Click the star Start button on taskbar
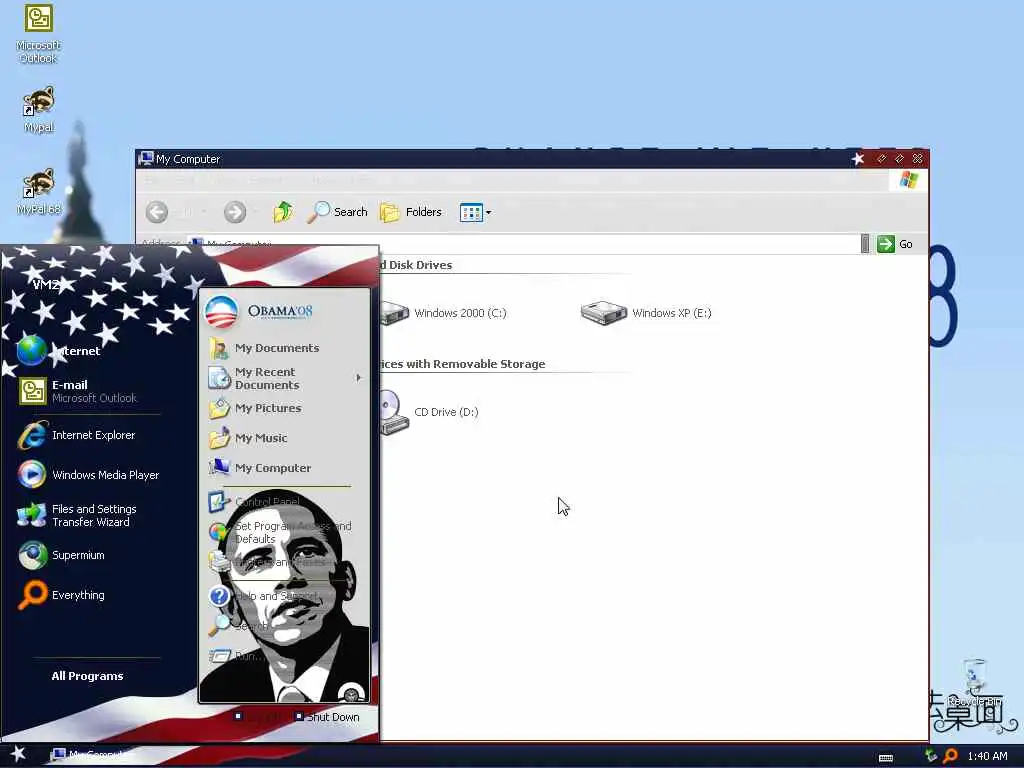The height and width of the screenshot is (768, 1024). 18,754
